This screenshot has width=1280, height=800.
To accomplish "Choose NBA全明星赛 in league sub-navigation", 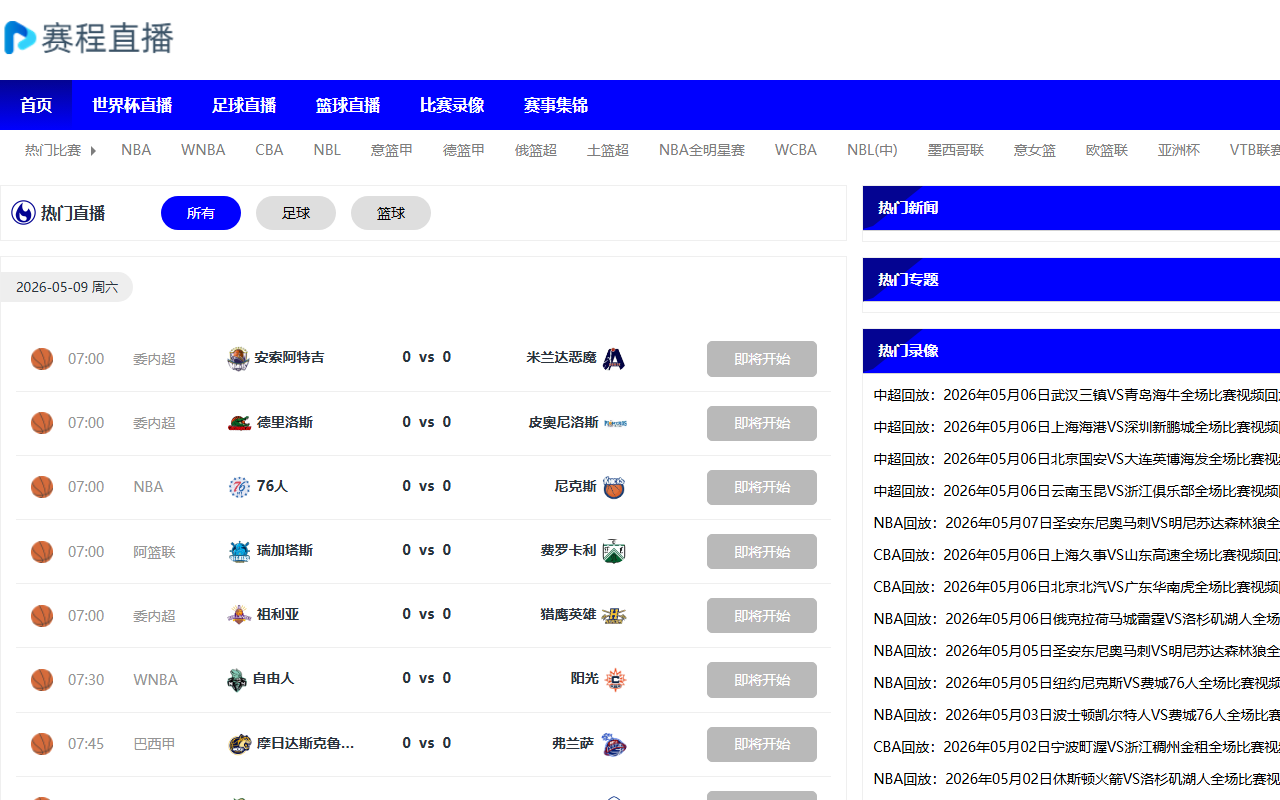I will pos(702,150).
